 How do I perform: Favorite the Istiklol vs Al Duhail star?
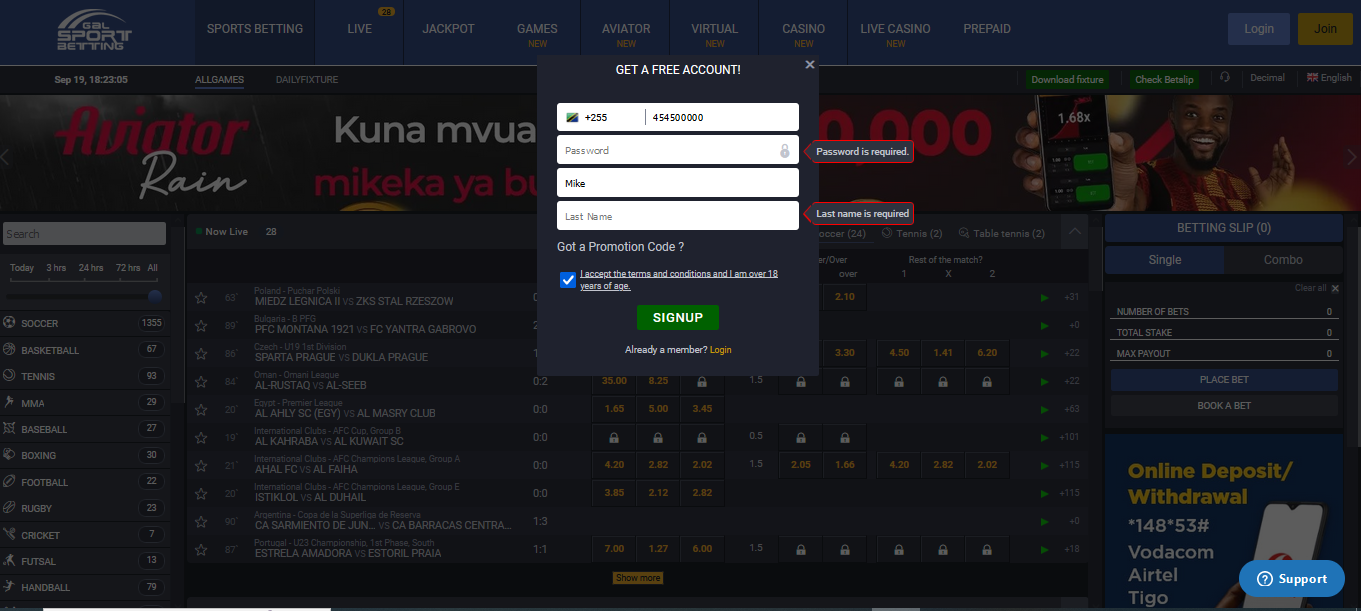pyautogui.click(x=201, y=493)
